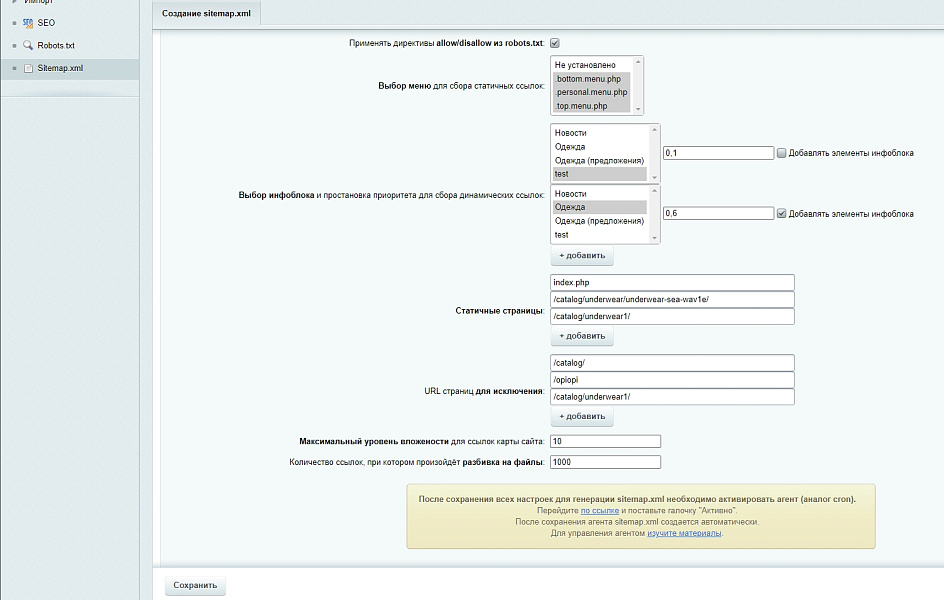Screen dimensions: 944x600
Task: Click the Robots.txt magnifier icon
Action: point(28,46)
